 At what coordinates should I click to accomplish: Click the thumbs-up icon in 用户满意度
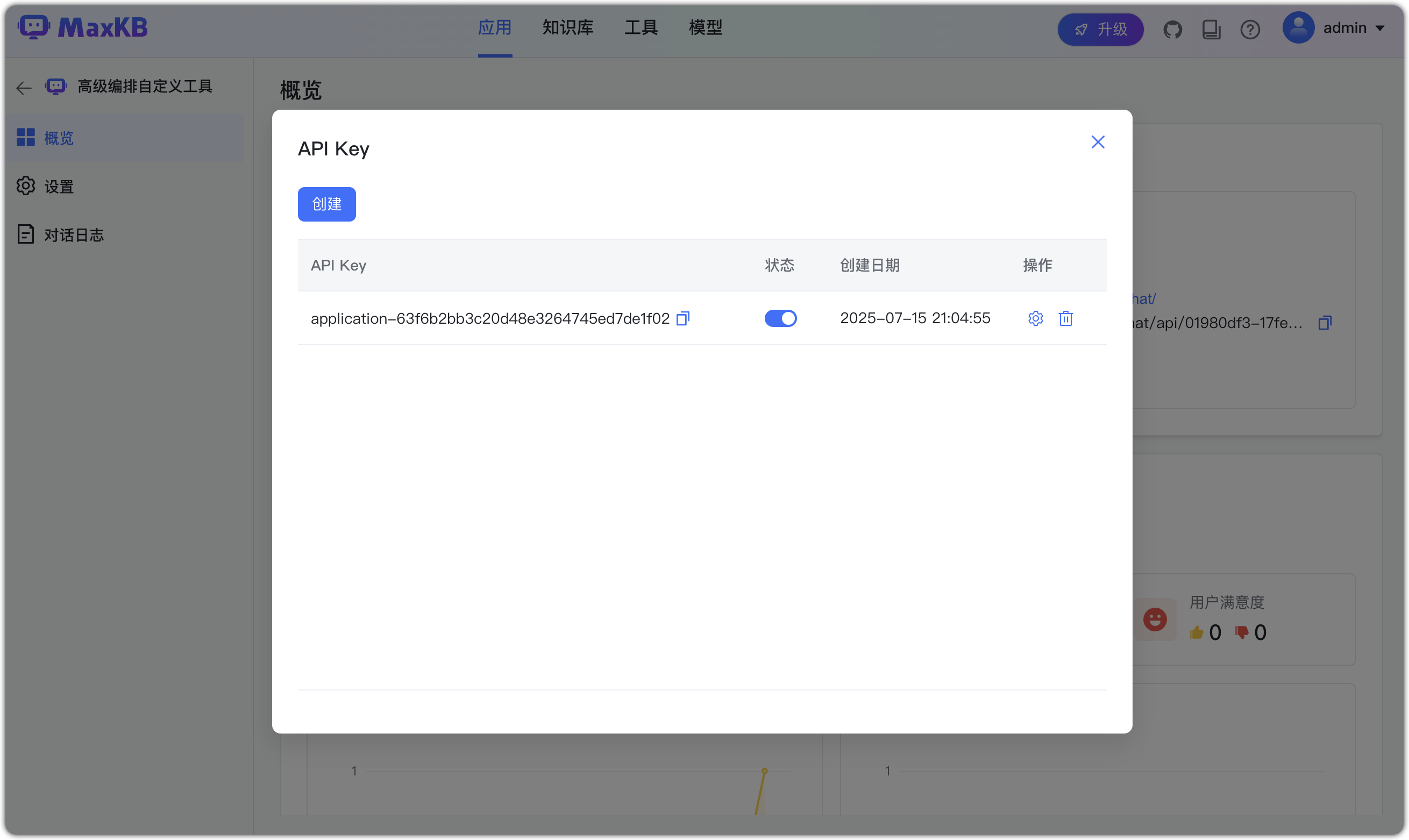click(x=1195, y=632)
